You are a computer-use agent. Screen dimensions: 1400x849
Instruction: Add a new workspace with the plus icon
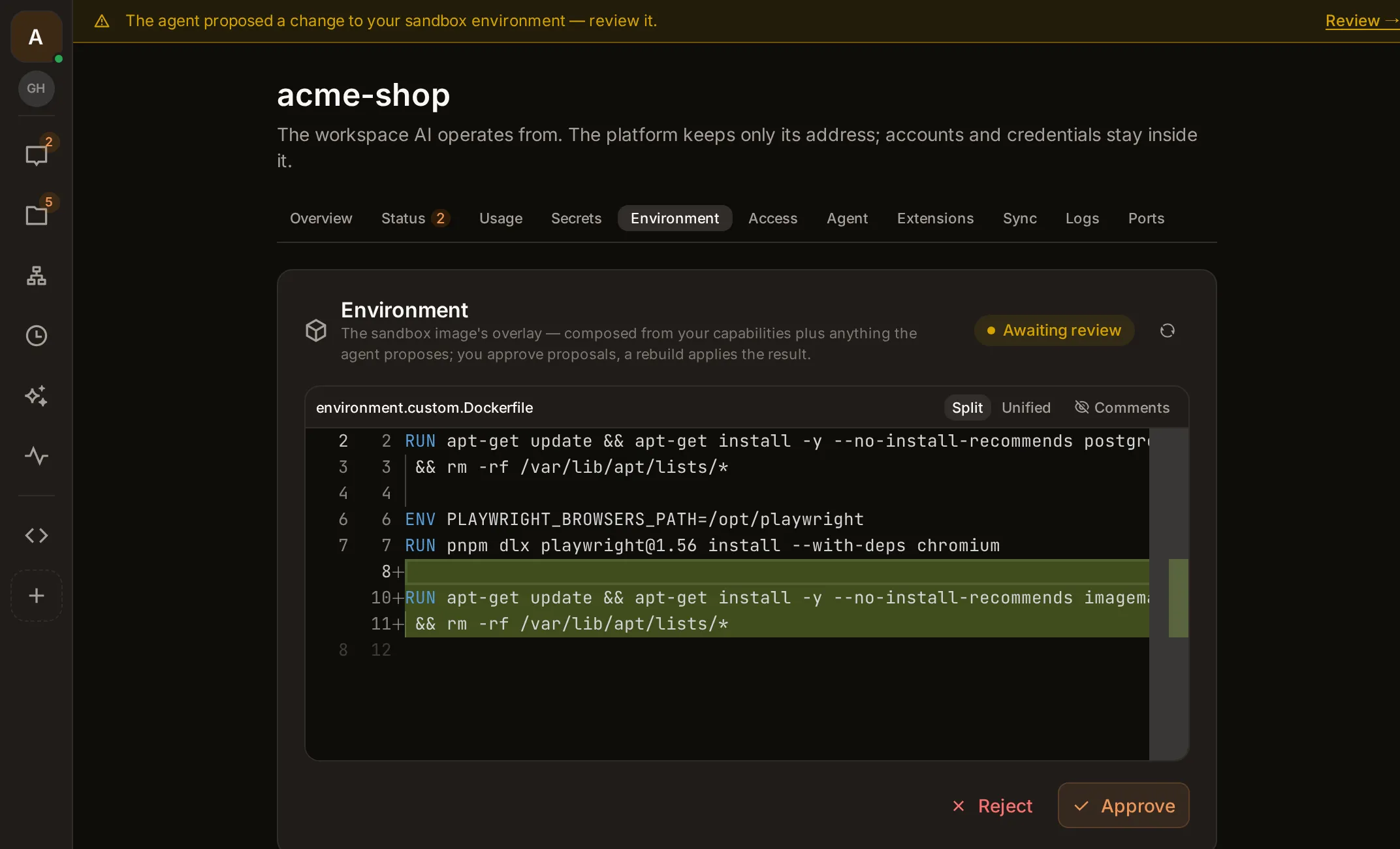tap(37, 596)
